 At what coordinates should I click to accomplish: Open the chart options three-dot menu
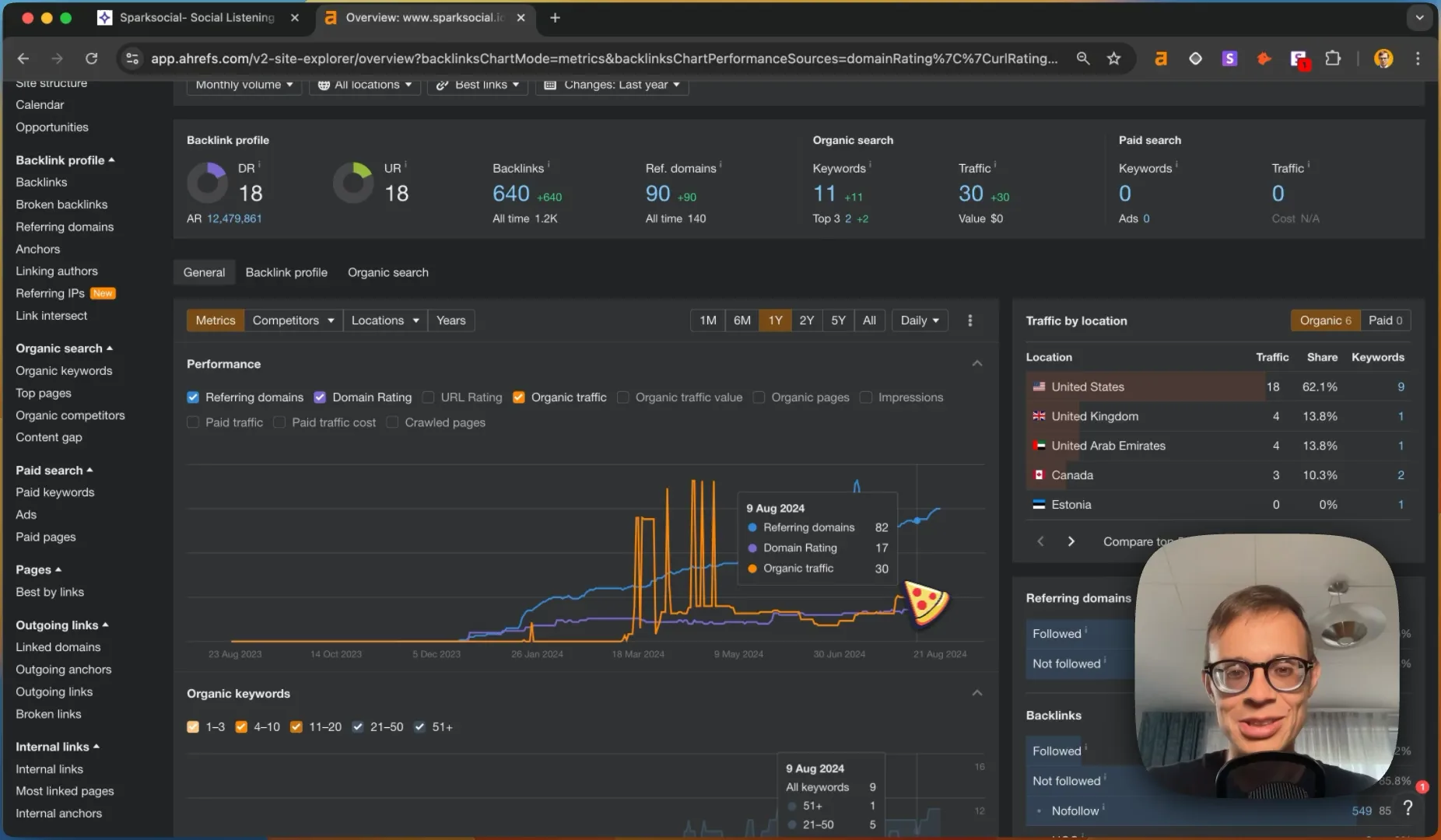click(x=969, y=320)
